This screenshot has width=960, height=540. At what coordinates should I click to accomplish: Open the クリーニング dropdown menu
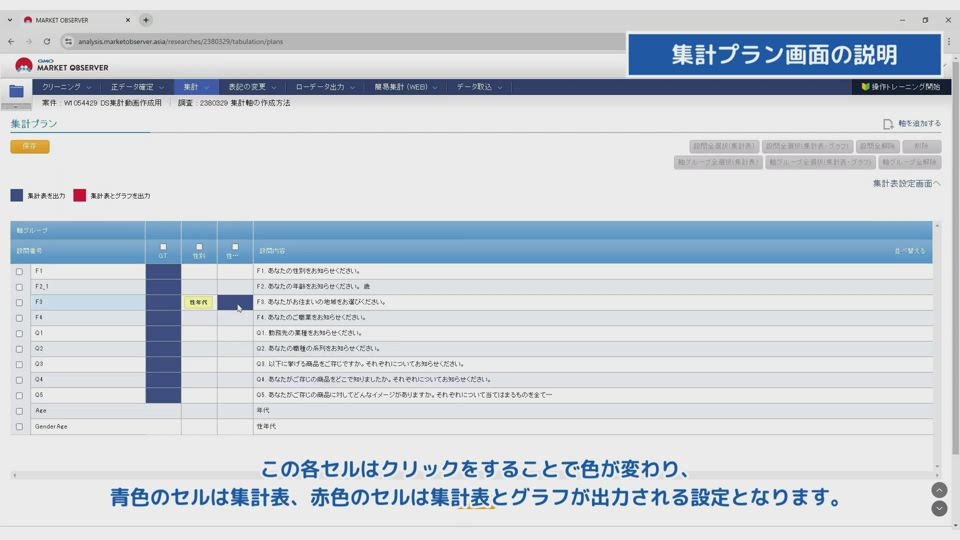pos(66,87)
